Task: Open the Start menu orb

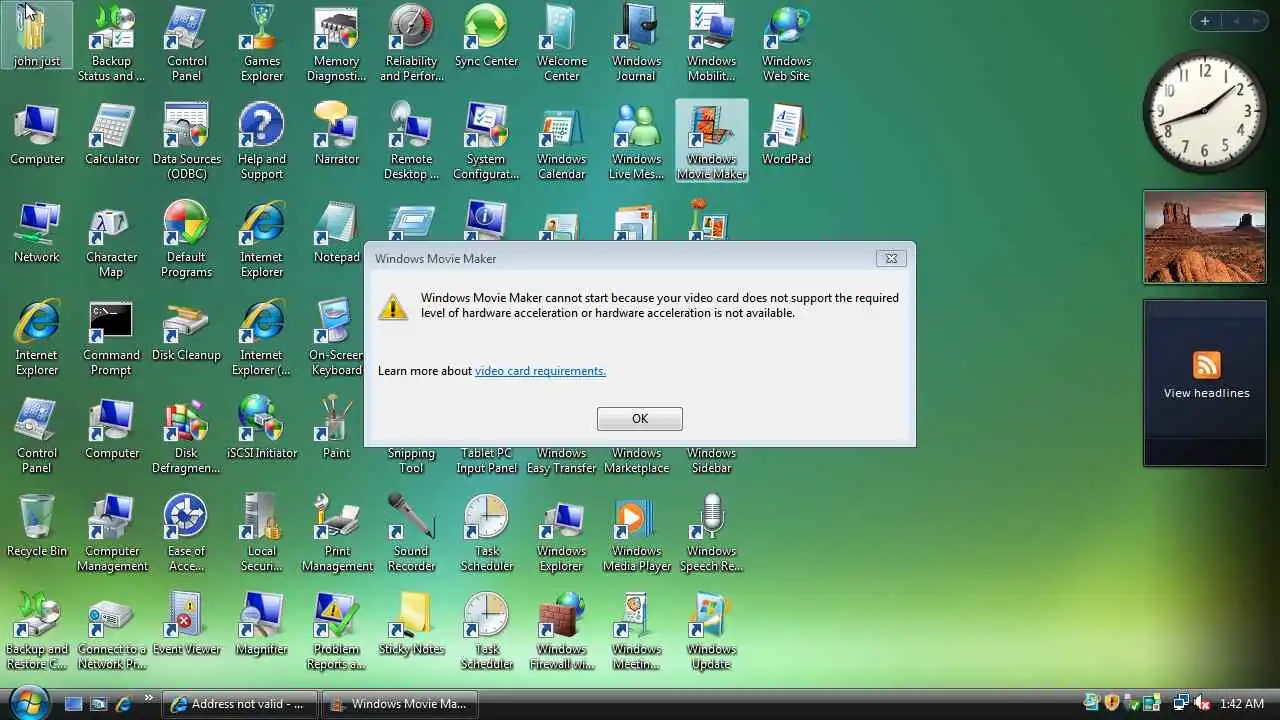Action: click(x=27, y=702)
